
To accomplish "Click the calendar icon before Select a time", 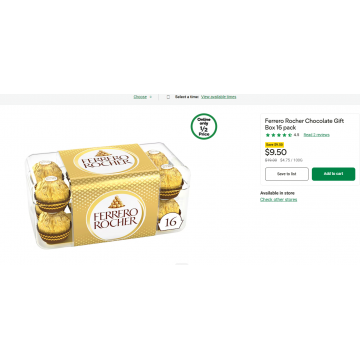I will pos(168,97).
